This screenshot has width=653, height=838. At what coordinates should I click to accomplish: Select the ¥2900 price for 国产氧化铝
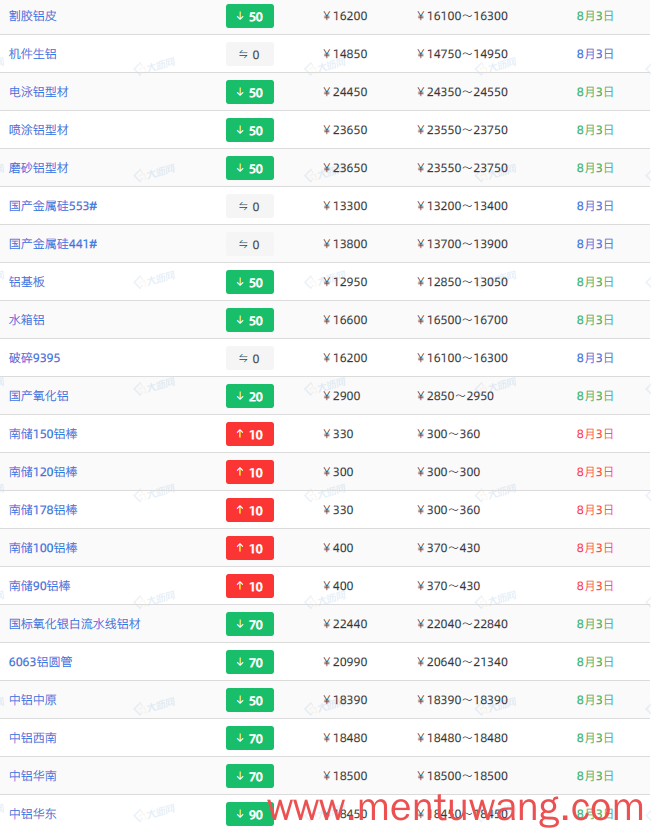point(341,396)
